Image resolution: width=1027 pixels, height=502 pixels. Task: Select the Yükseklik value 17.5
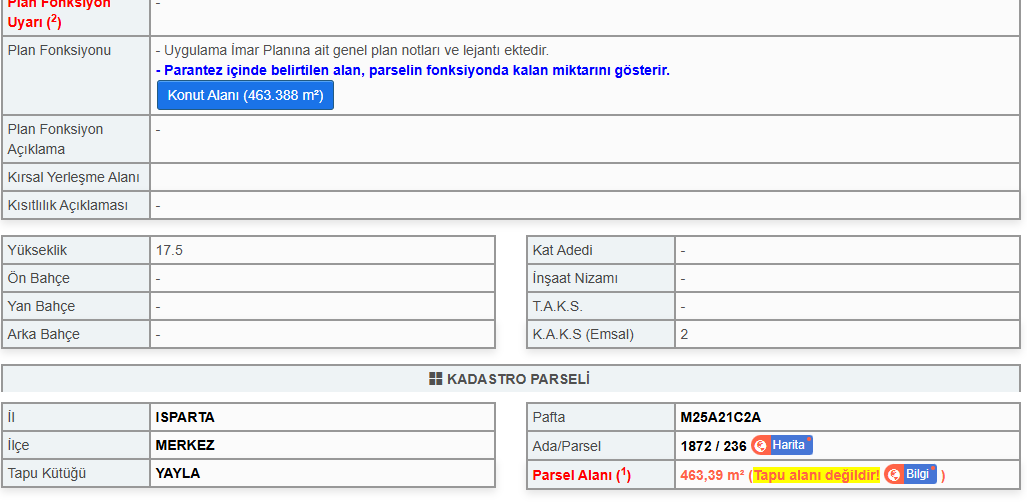point(169,250)
